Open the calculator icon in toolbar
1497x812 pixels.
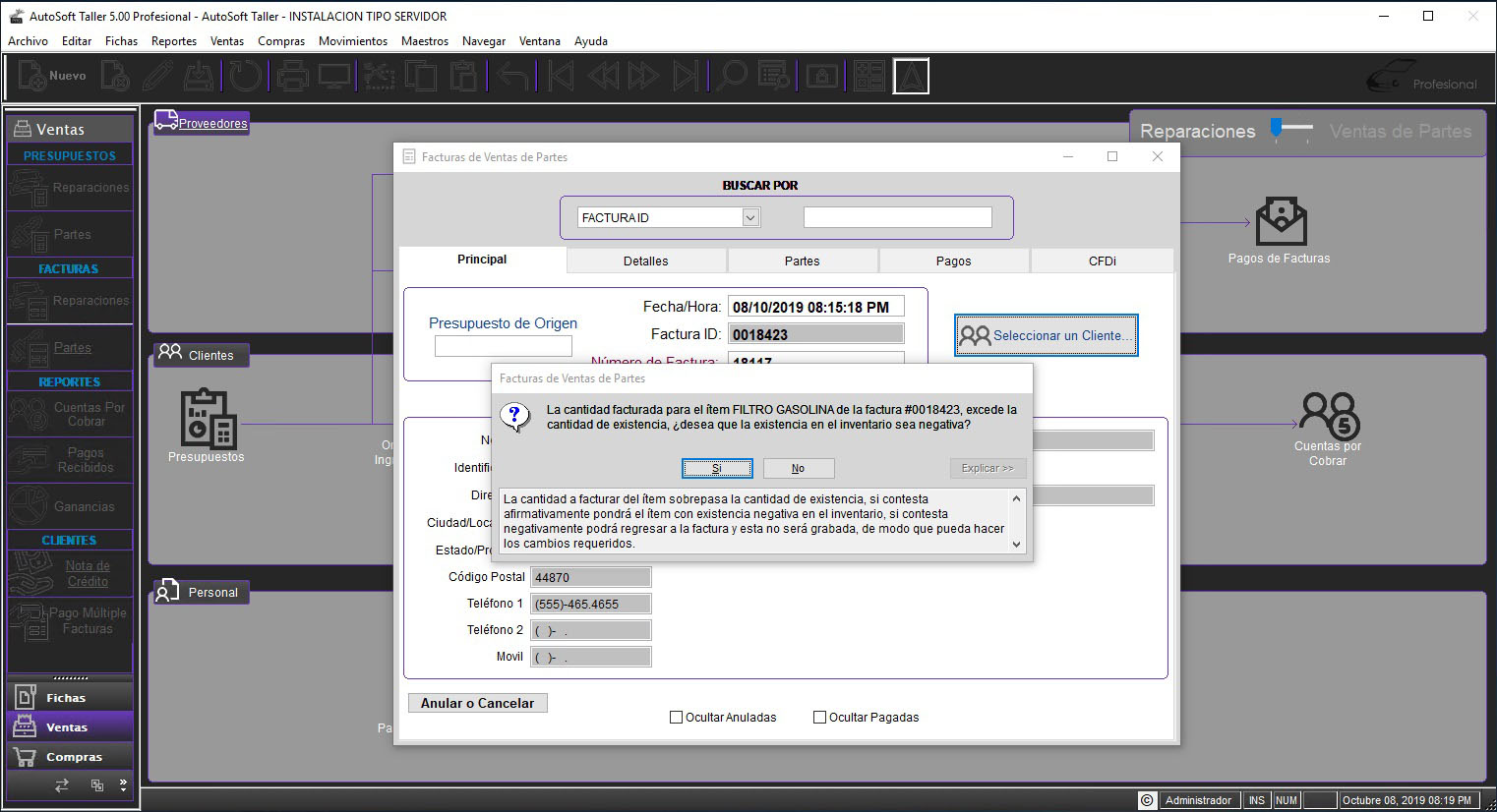(869, 76)
